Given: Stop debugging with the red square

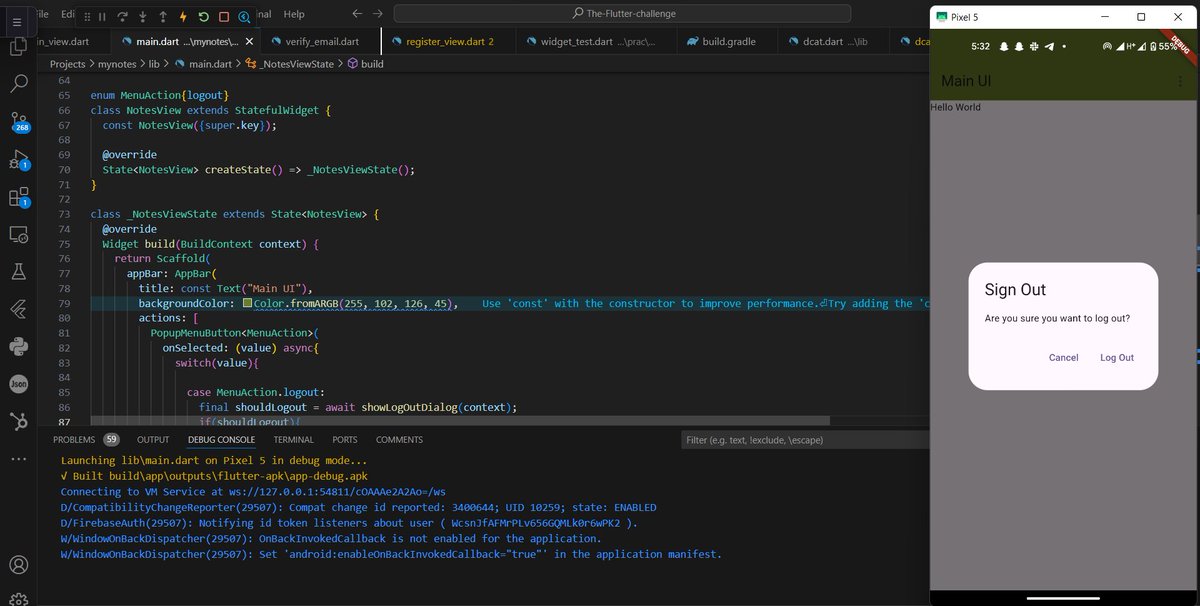Looking at the screenshot, I should (224, 17).
